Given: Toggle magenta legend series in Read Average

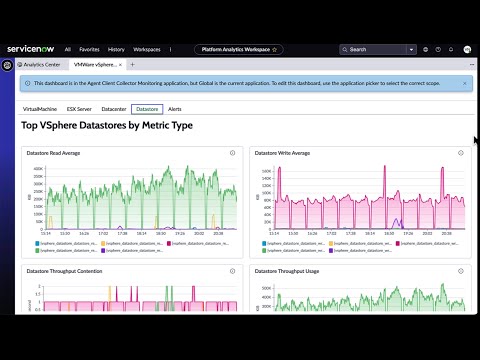Looking at the screenshot, I should tap(198, 244).
